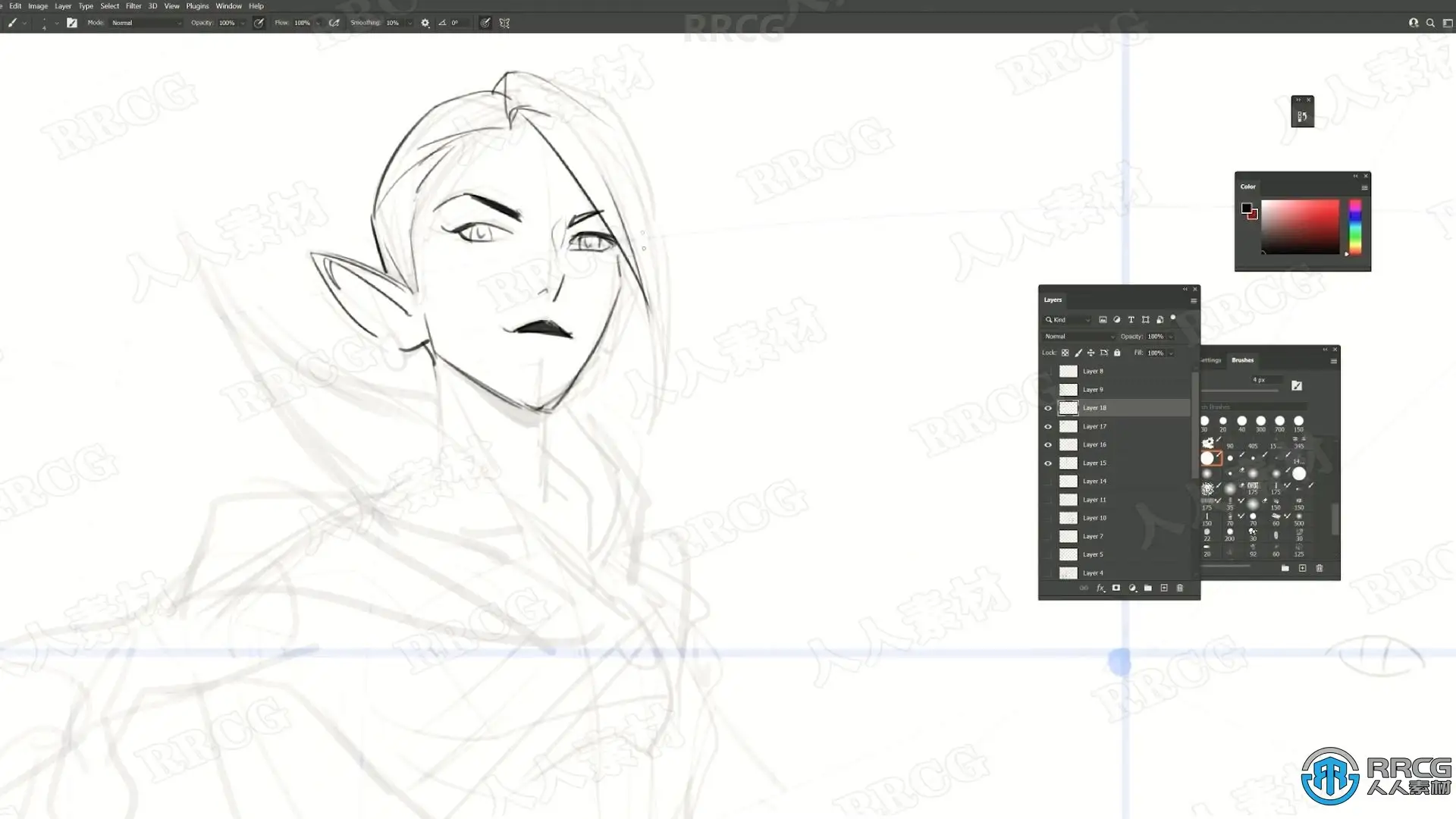Open the Filter menu
This screenshot has width=1456, height=819.
[x=133, y=6]
